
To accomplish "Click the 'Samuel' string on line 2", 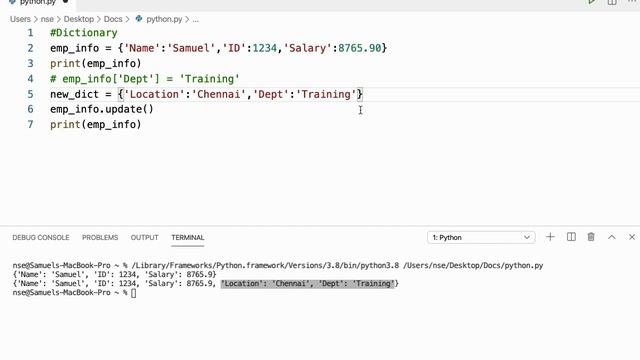I will coord(191,48).
